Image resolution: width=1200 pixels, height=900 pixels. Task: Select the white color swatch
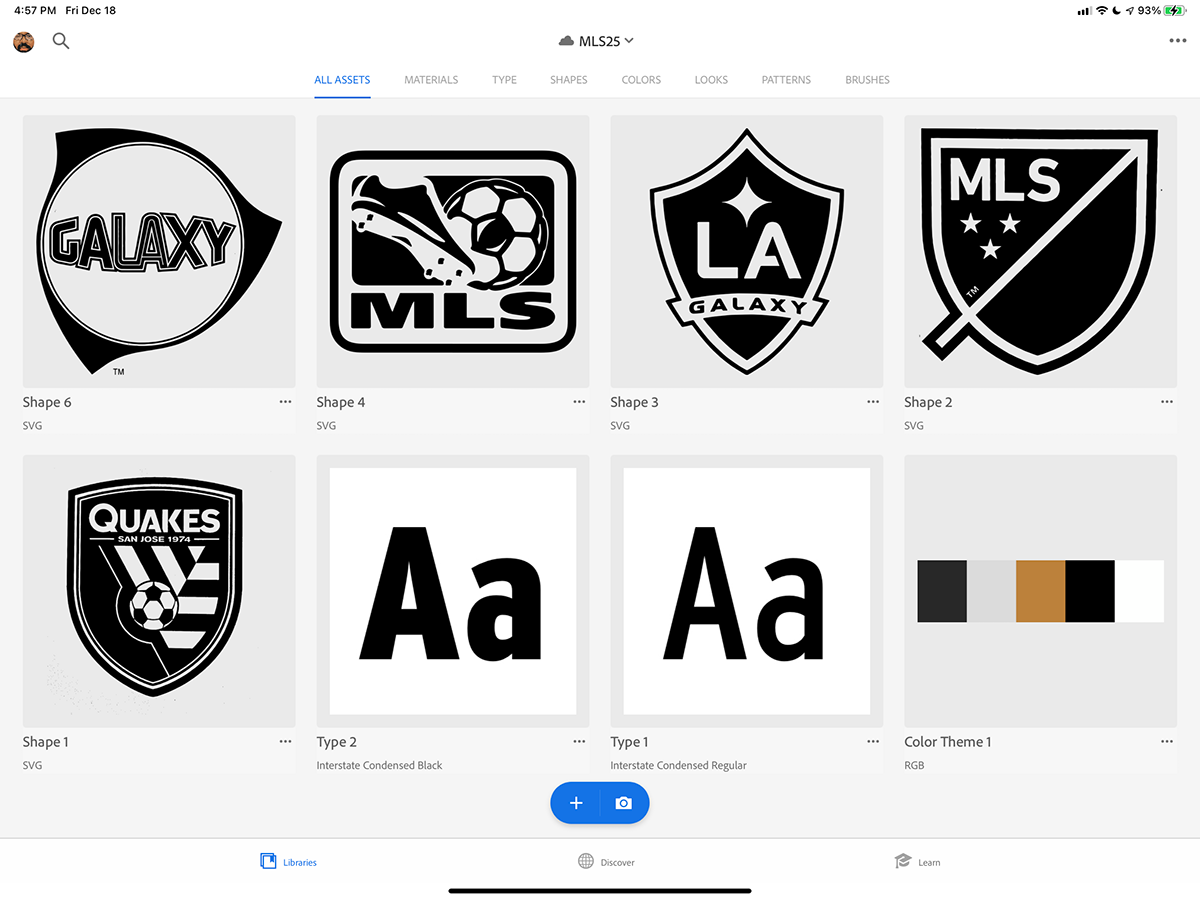[1139, 591]
